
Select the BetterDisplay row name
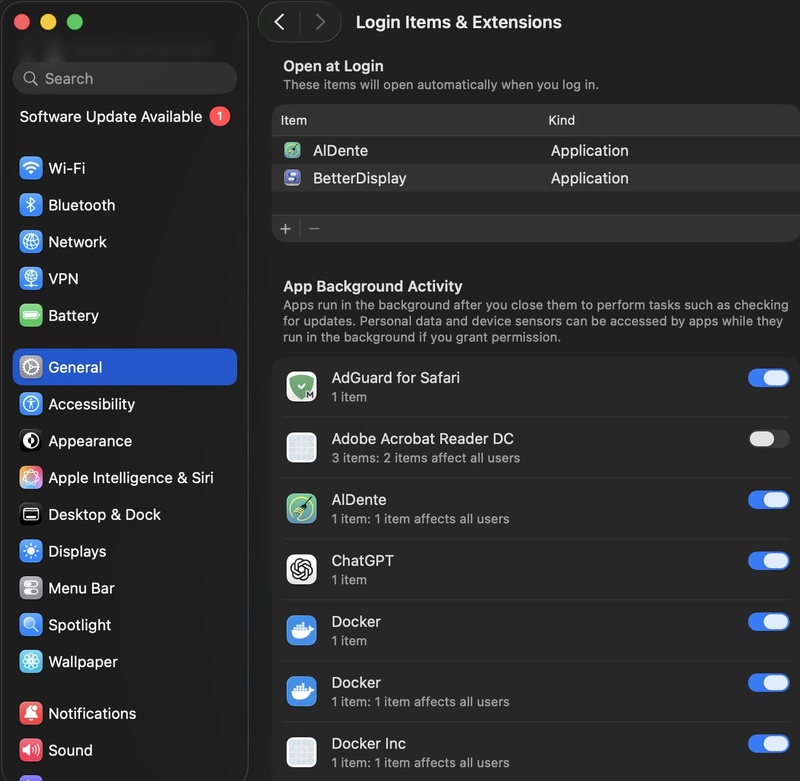(360, 178)
